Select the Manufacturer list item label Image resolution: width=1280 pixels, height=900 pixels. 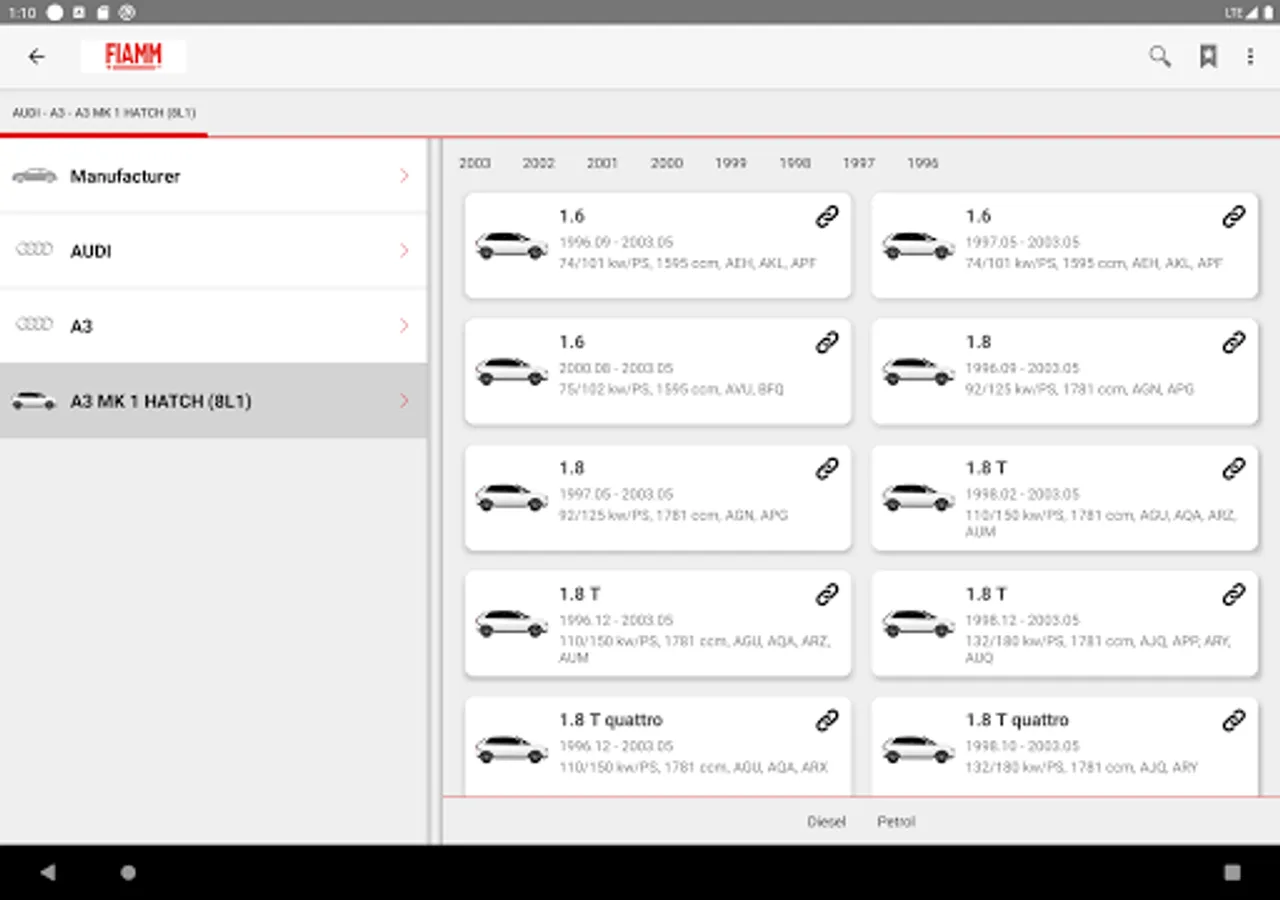click(125, 176)
